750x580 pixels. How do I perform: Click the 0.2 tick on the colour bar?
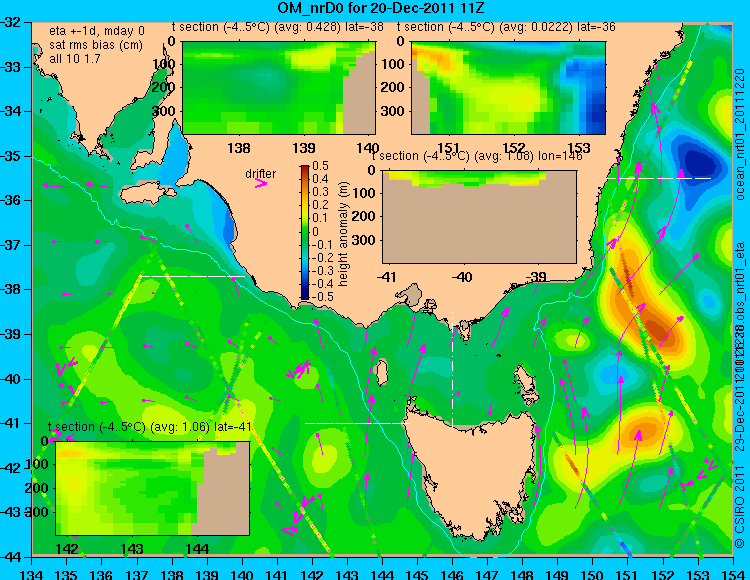point(320,205)
